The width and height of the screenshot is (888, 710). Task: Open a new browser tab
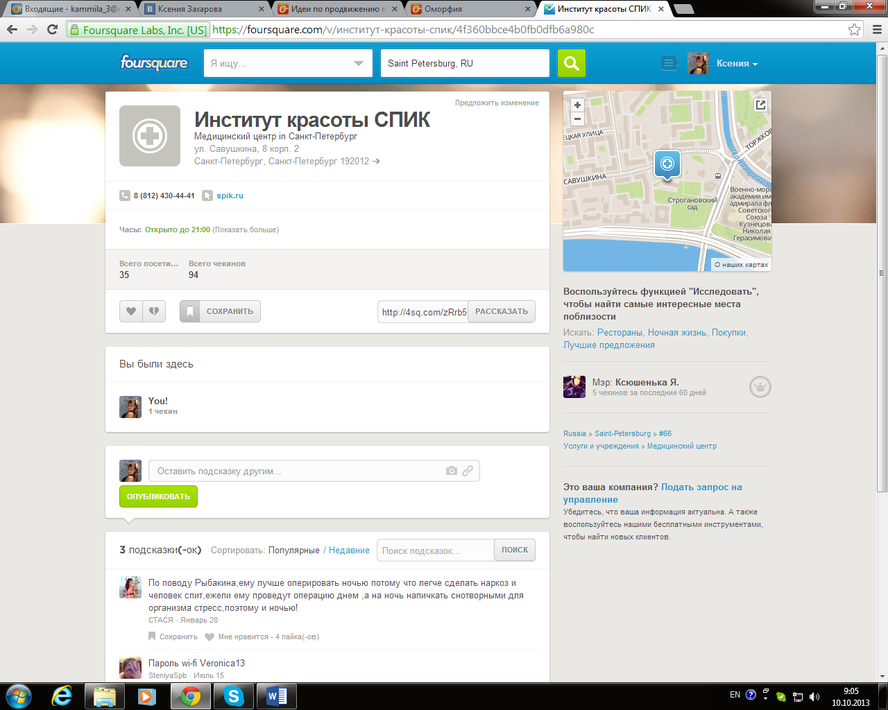pyautogui.click(x=684, y=9)
